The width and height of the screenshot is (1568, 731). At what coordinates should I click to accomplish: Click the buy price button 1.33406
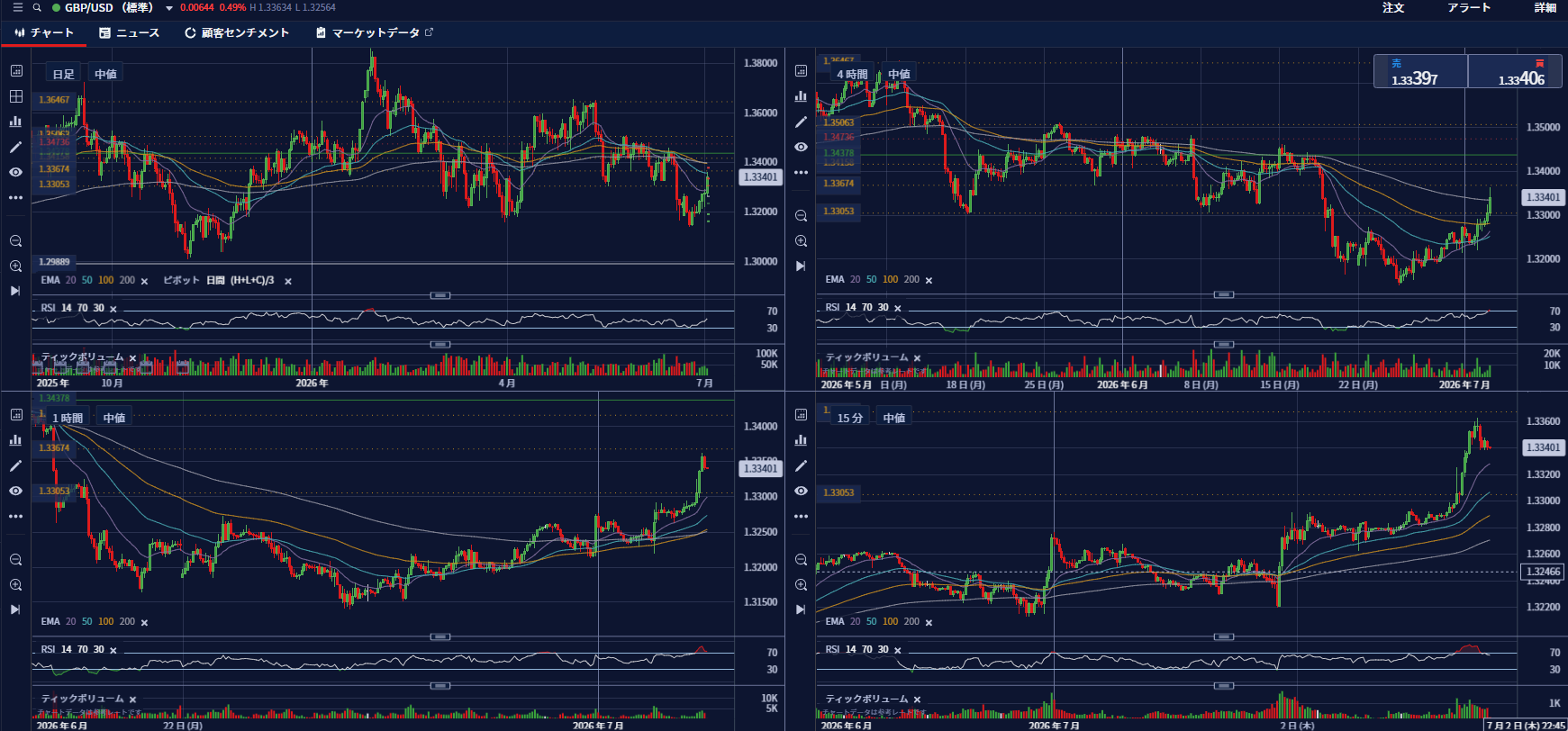[x=1515, y=71]
